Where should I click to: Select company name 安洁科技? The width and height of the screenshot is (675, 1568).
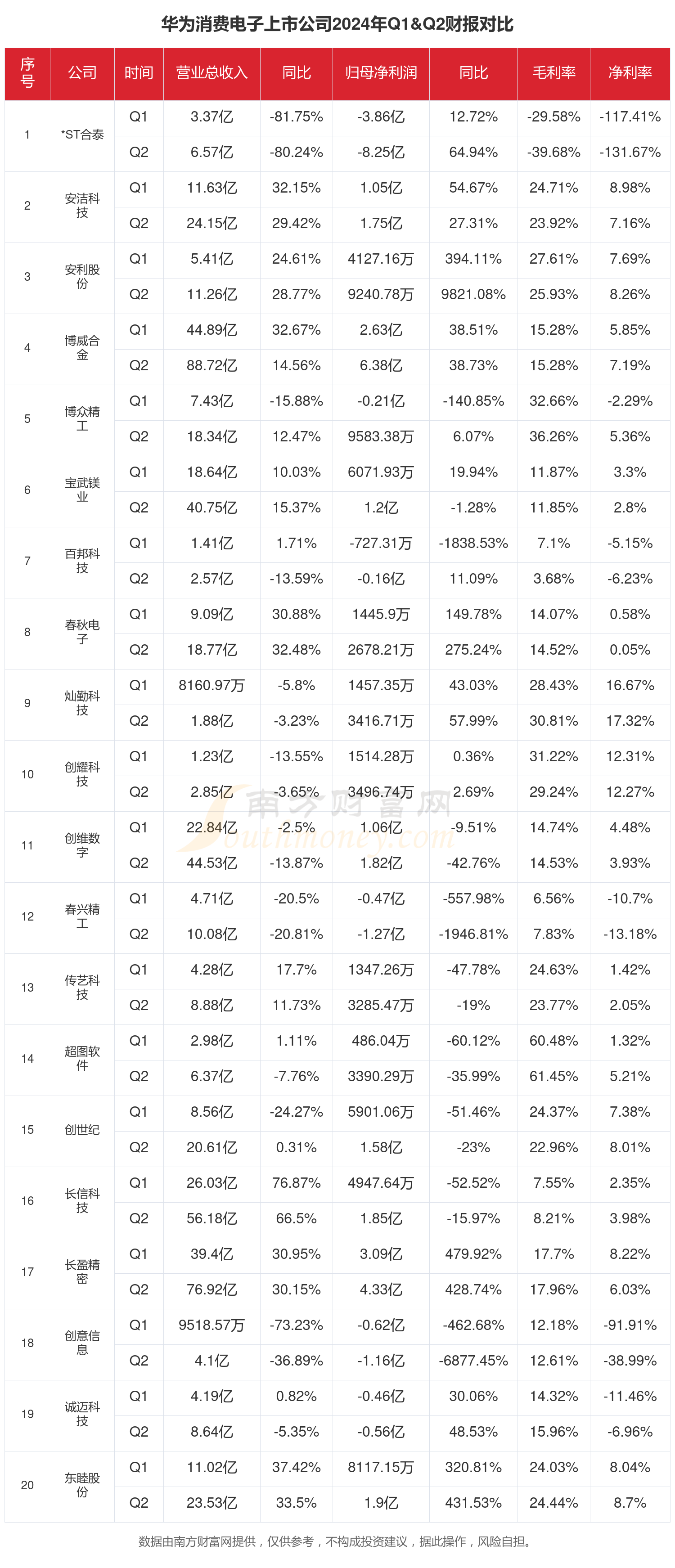point(82,206)
